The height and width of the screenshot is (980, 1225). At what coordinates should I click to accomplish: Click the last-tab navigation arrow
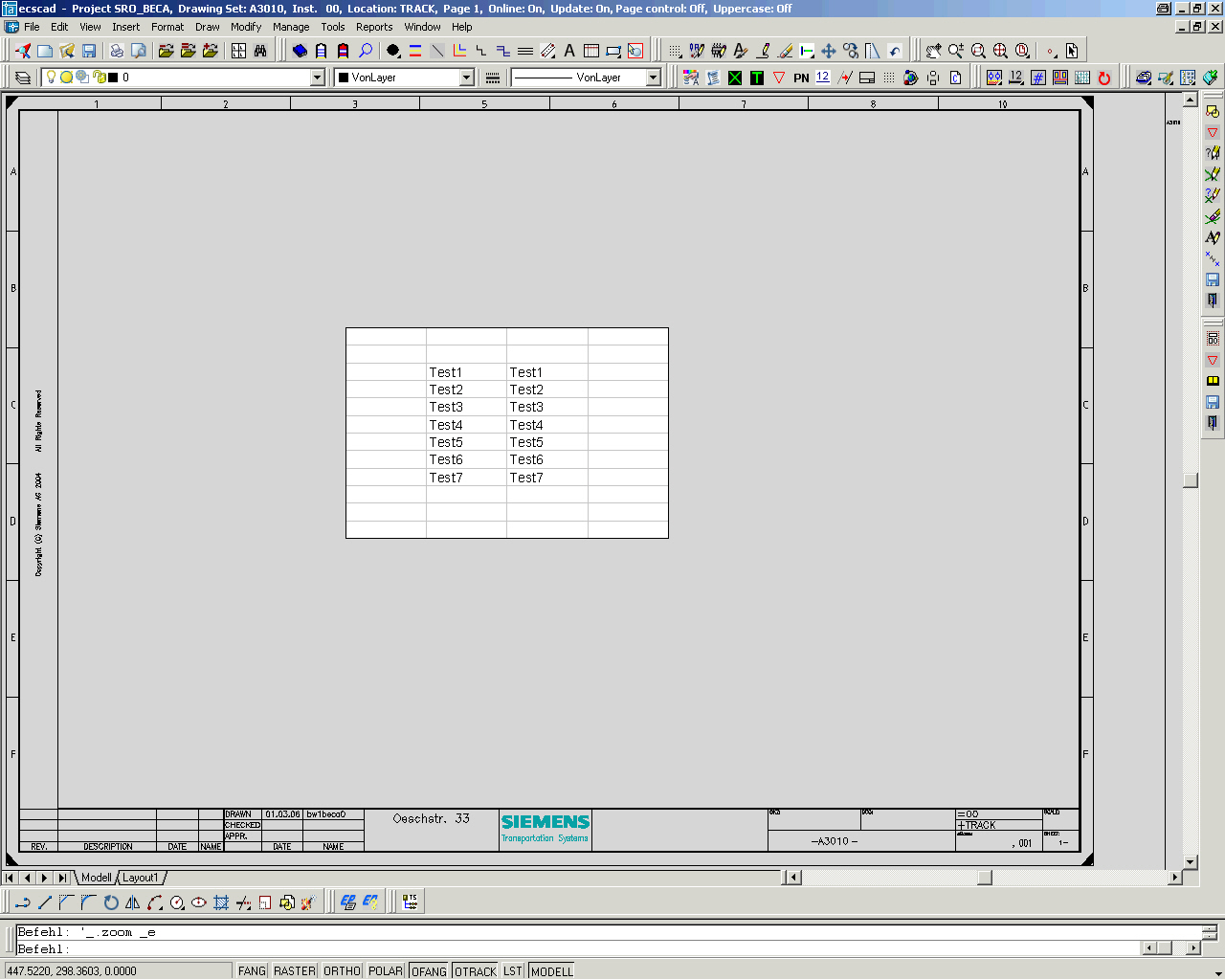[x=61, y=878]
